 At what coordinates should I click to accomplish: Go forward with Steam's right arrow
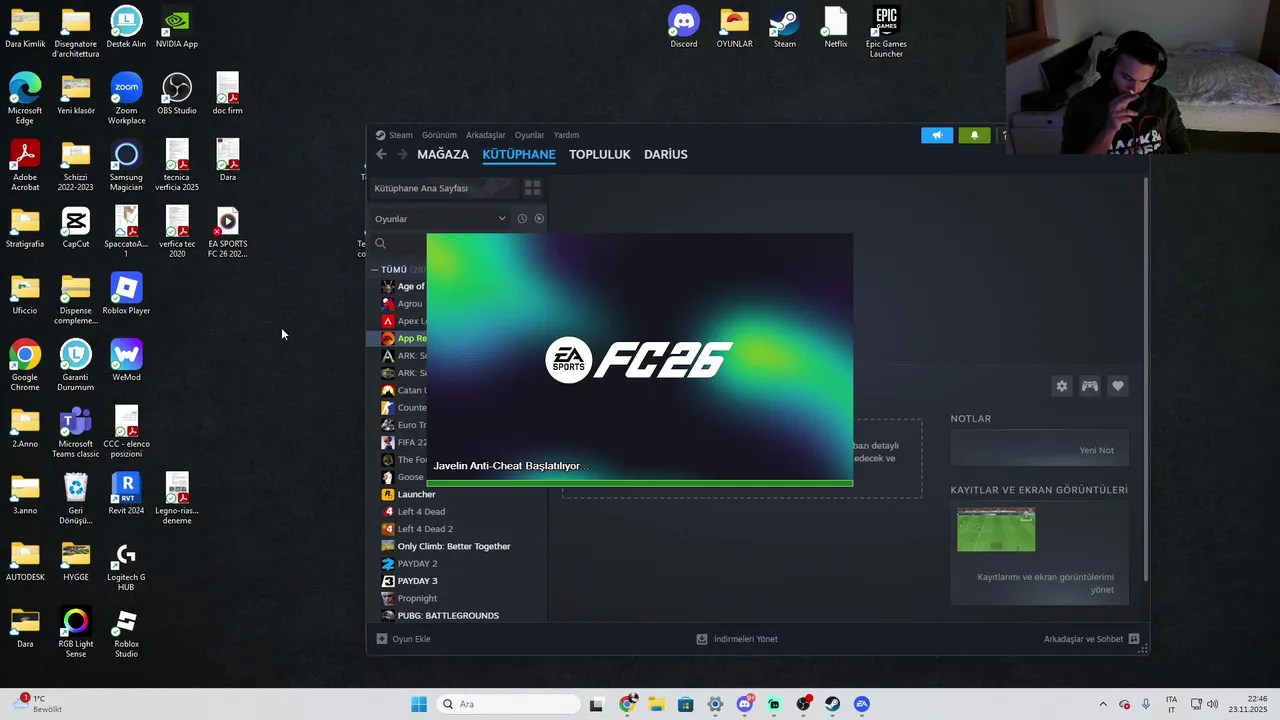[x=402, y=154]
